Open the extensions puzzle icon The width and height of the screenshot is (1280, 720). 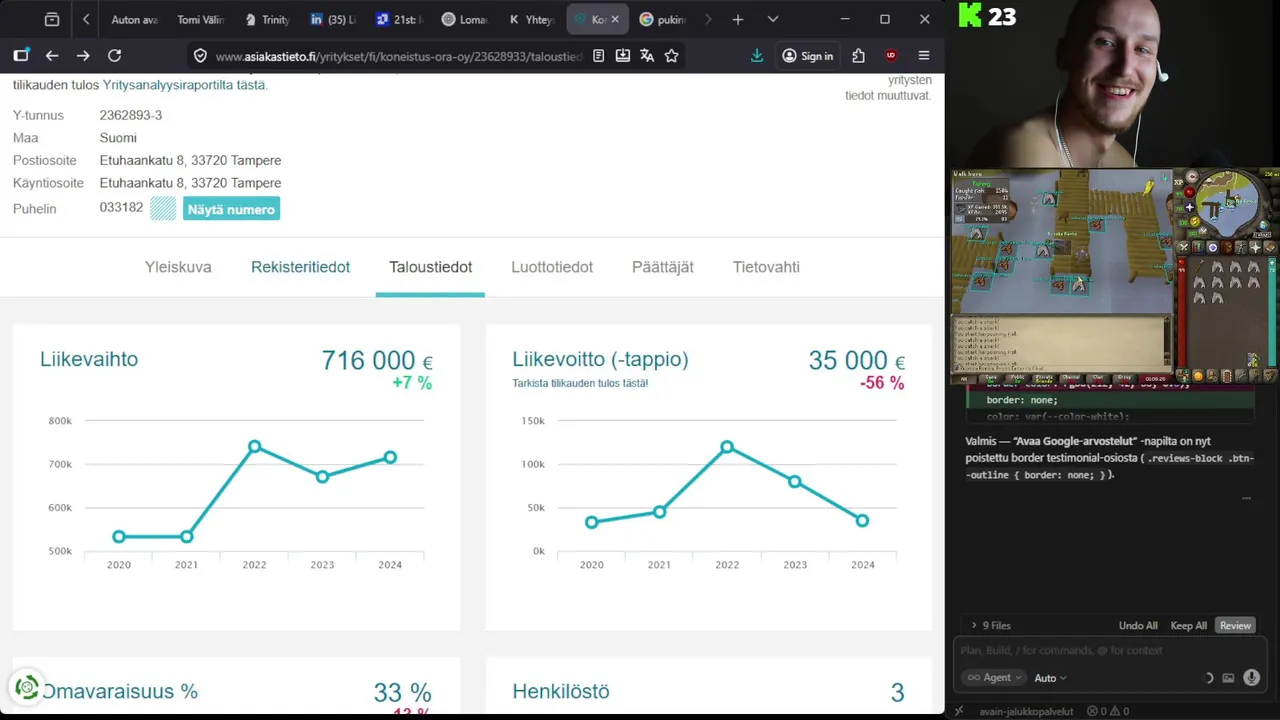(858, 56)
